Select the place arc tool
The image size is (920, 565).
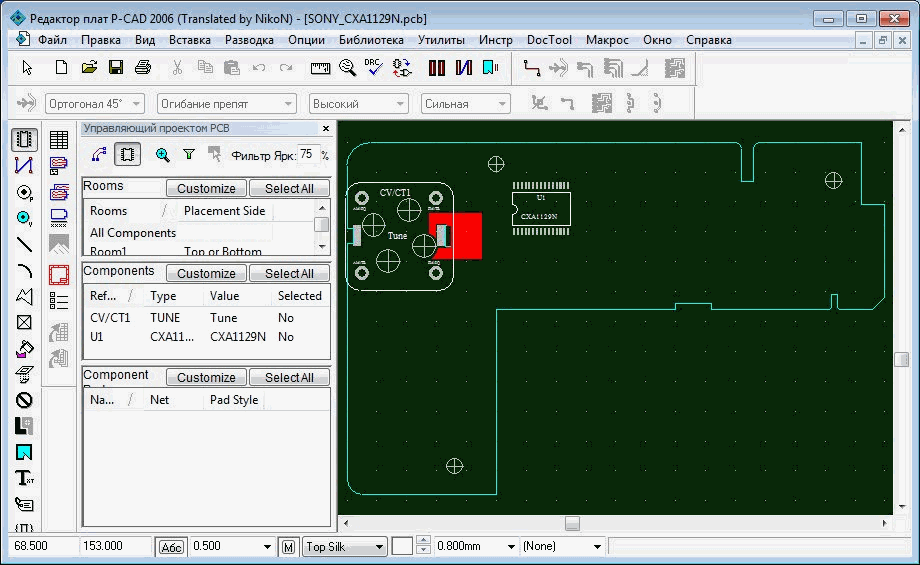[24, 270]
